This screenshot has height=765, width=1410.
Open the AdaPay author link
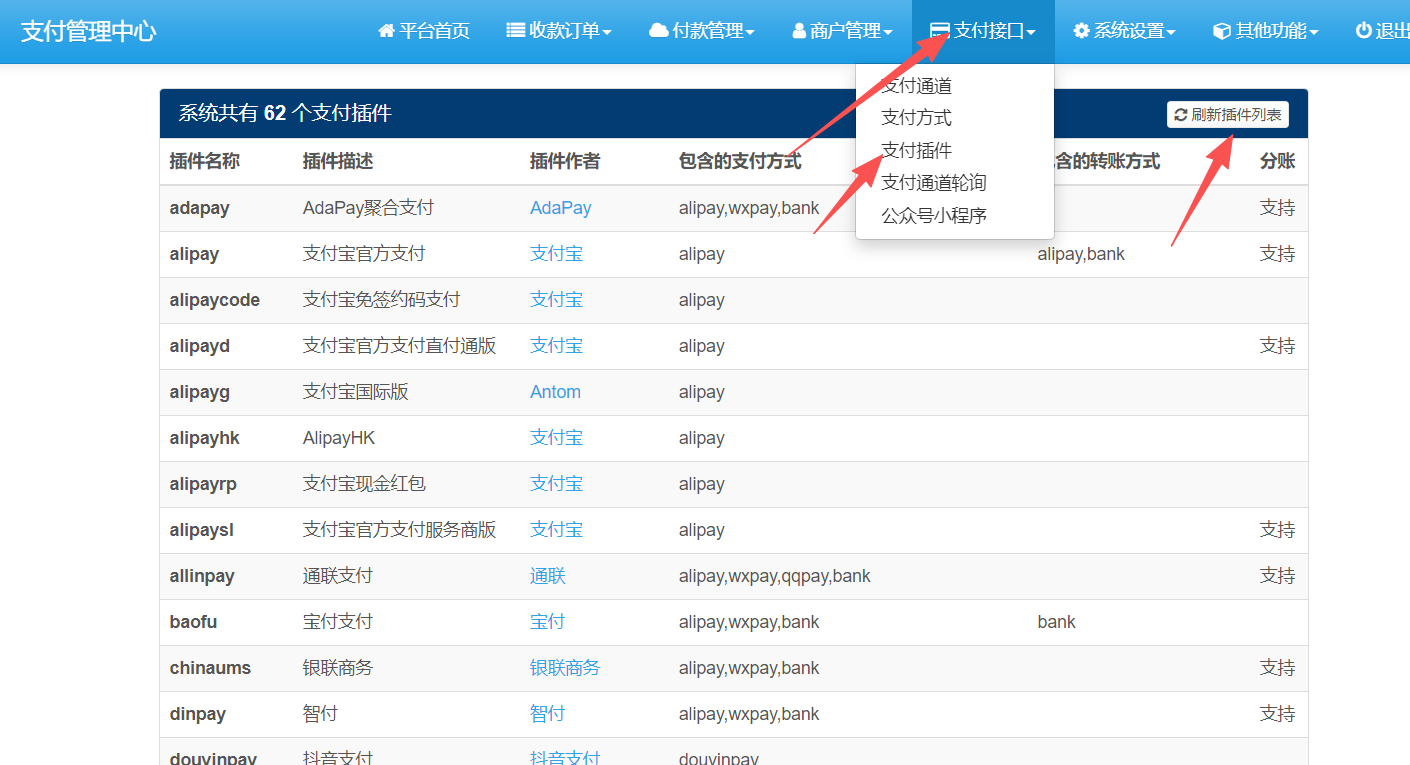tap(560, 207)
